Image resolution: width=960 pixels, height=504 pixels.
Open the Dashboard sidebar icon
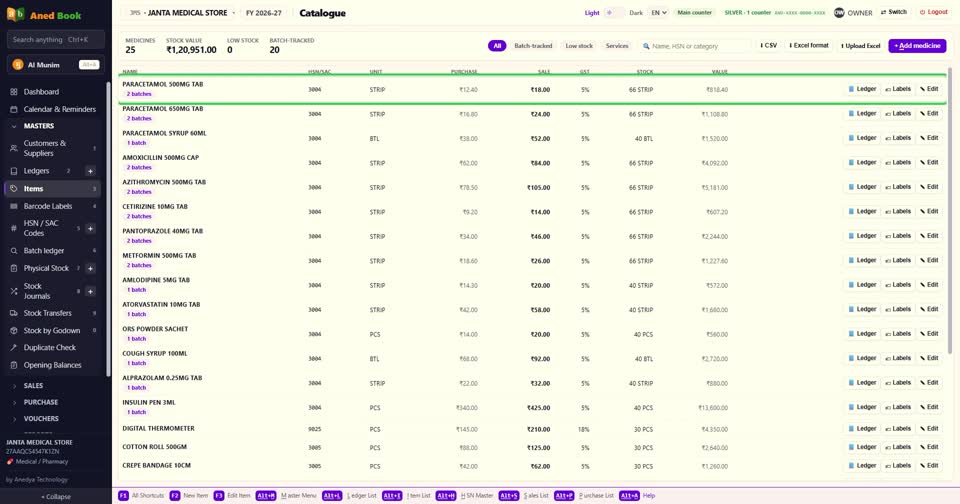[13, 92]
